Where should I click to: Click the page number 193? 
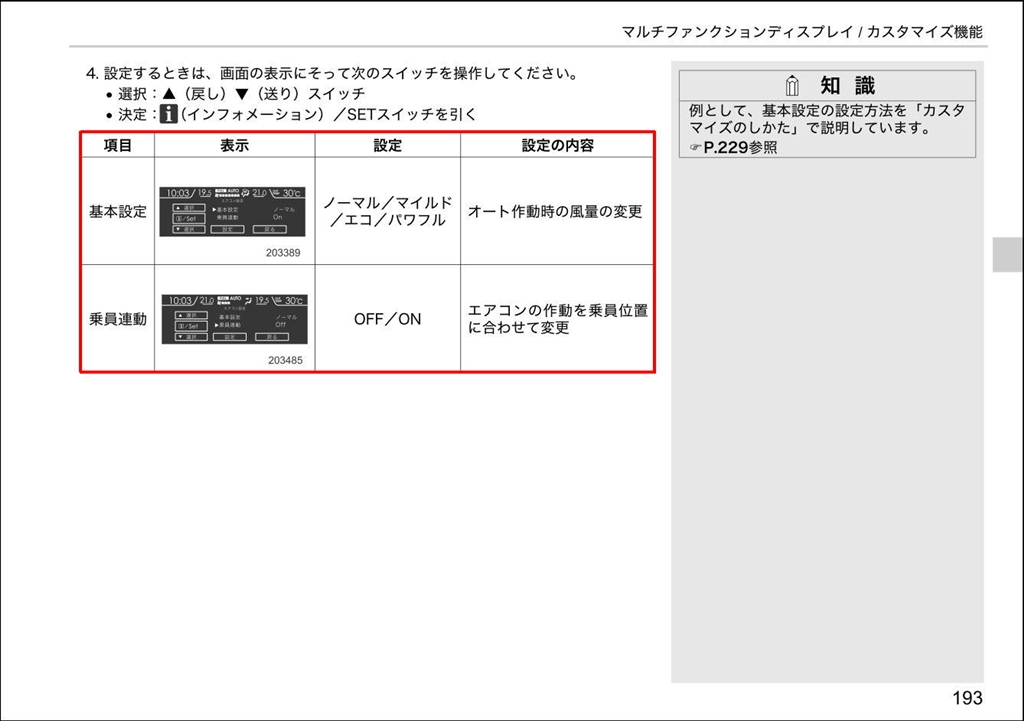(967, 698)
